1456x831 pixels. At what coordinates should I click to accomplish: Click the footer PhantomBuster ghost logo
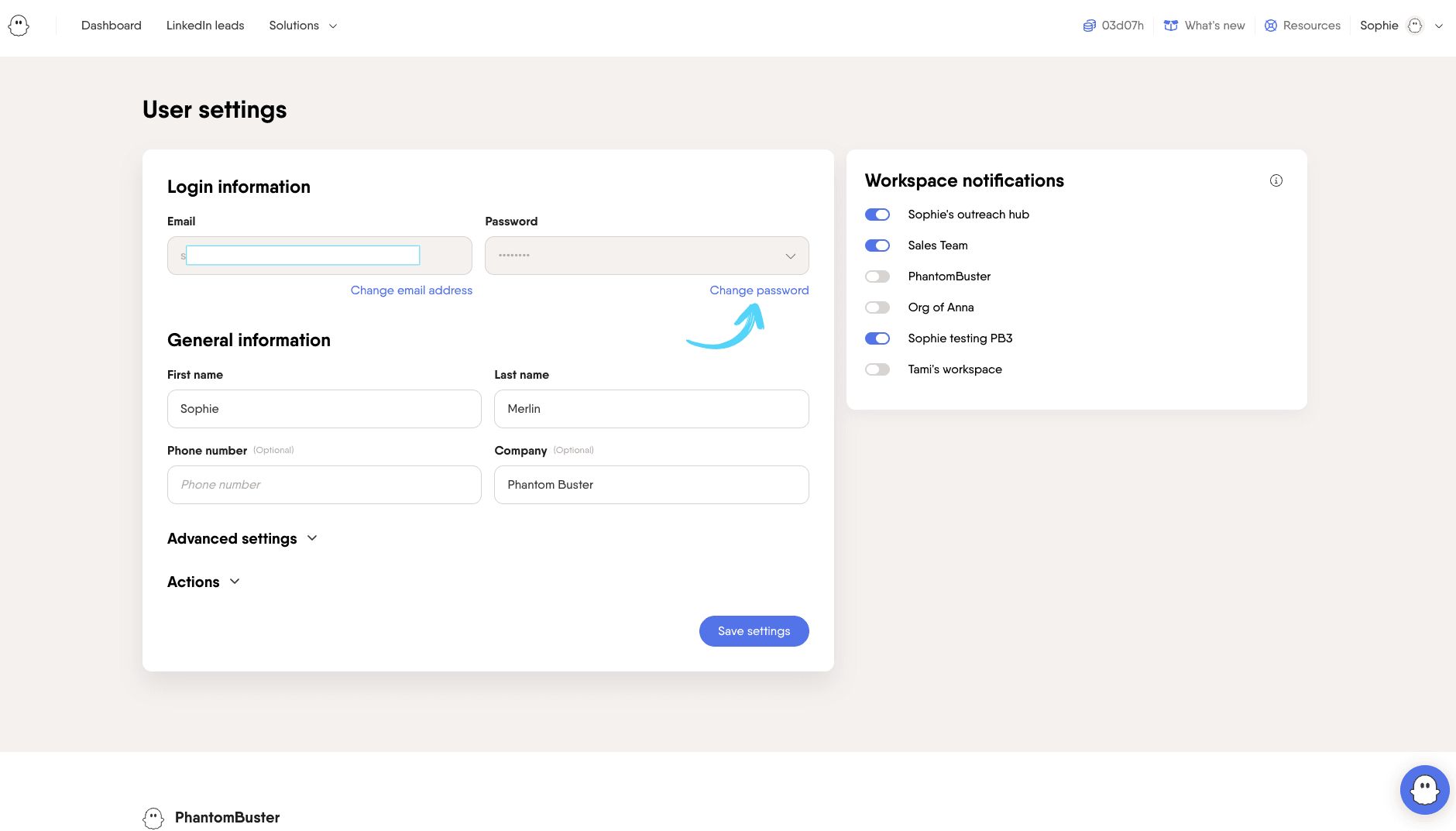pos(153,818)
